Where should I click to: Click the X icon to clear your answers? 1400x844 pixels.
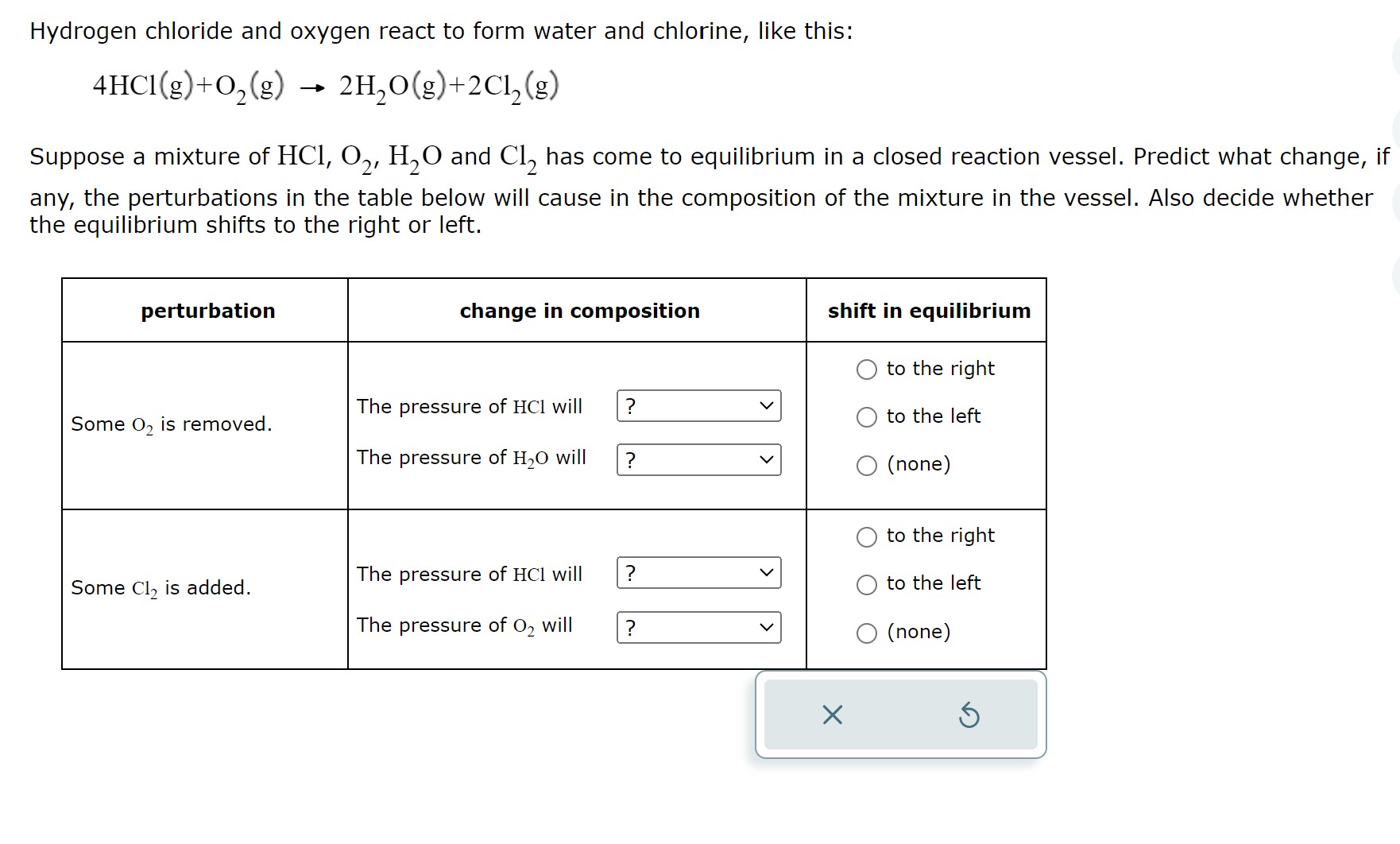(831, 716)
